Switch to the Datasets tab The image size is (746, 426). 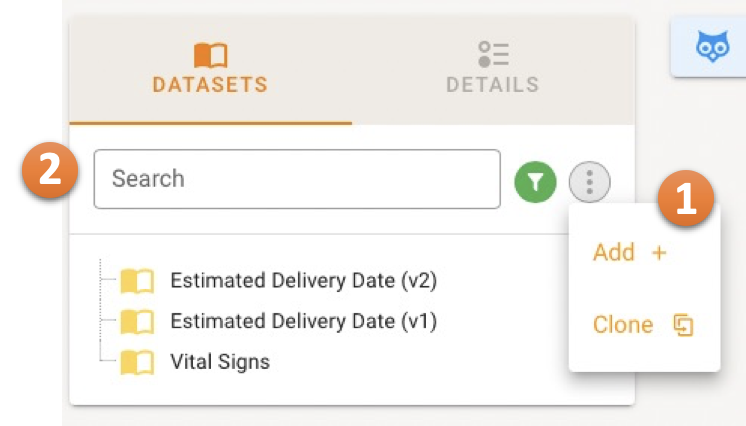coord(210,70)
